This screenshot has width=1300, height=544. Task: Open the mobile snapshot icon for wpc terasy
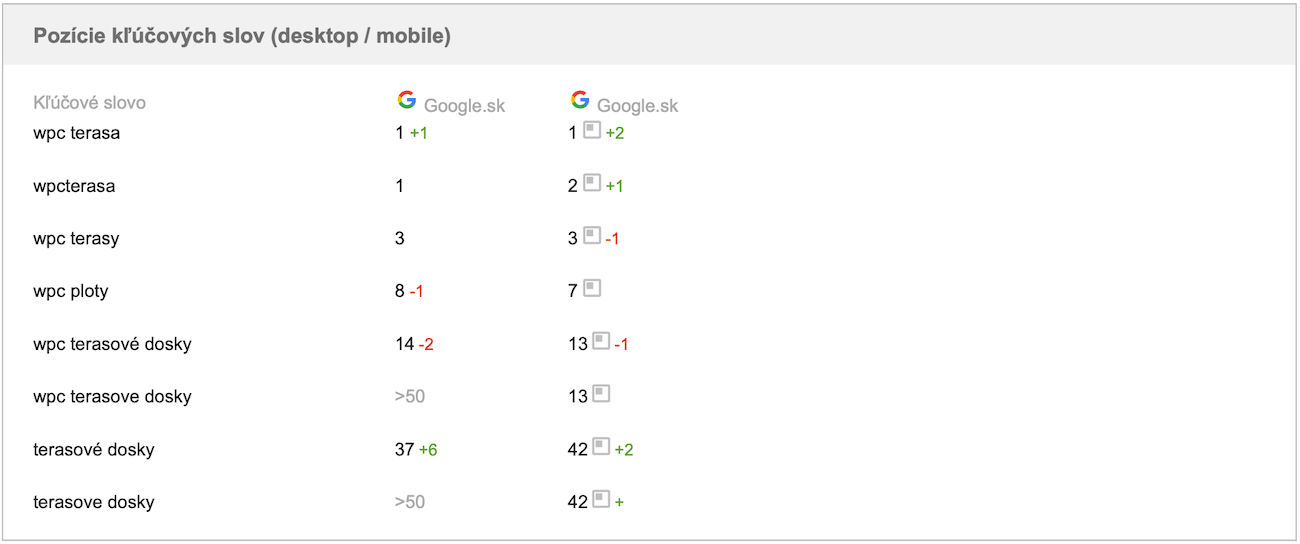point(592,236)
